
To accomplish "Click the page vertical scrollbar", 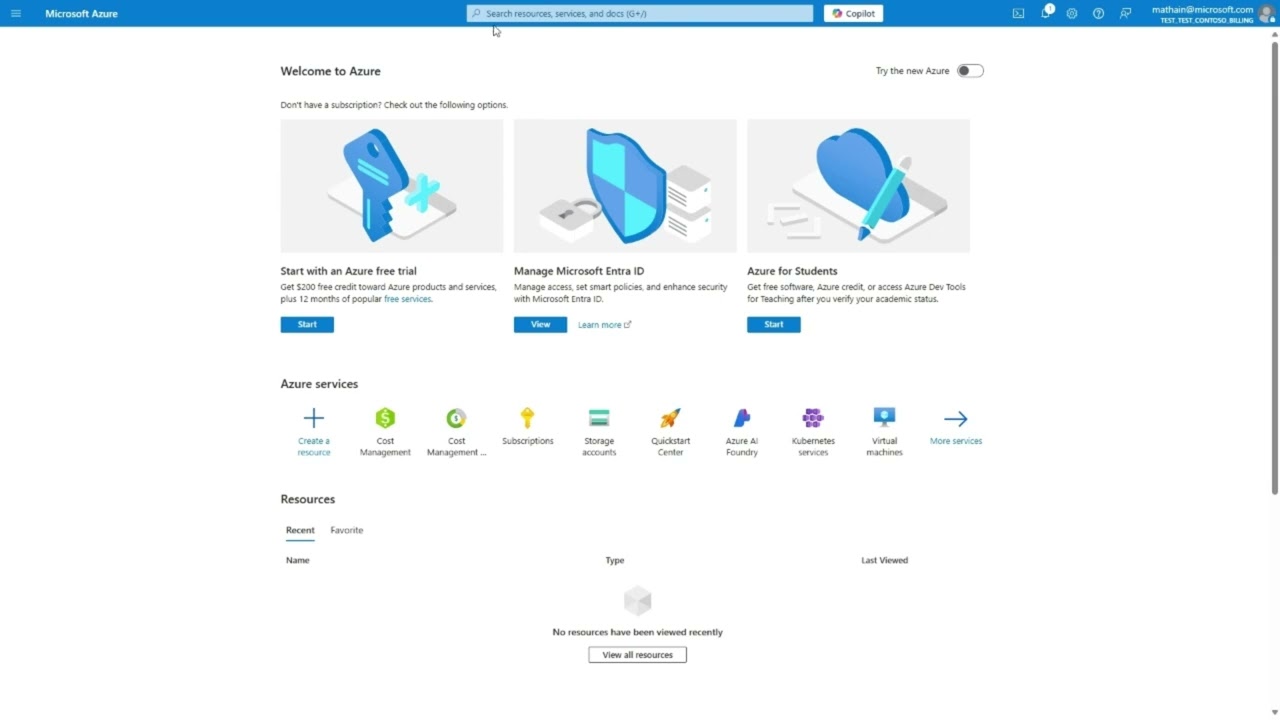I will pyautogui.click(x=1274, y=268).
